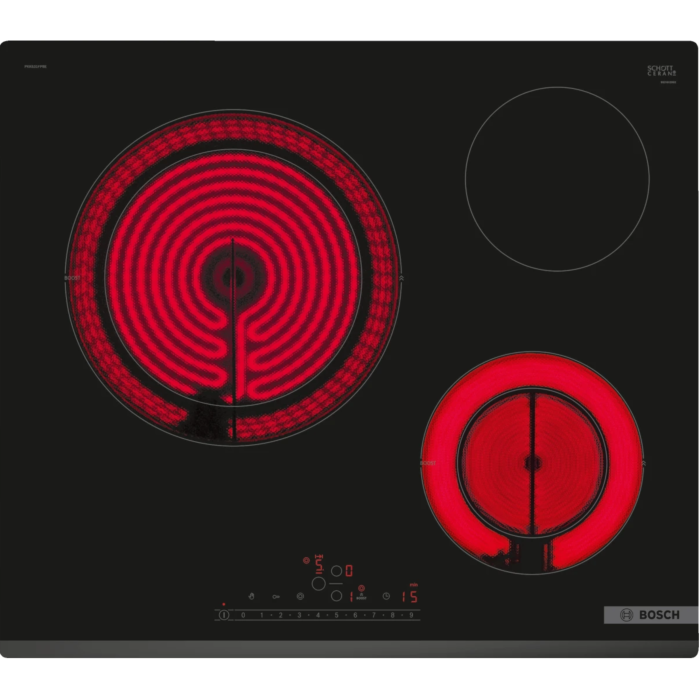Set the power slider to level 5

tap(336, 615)
